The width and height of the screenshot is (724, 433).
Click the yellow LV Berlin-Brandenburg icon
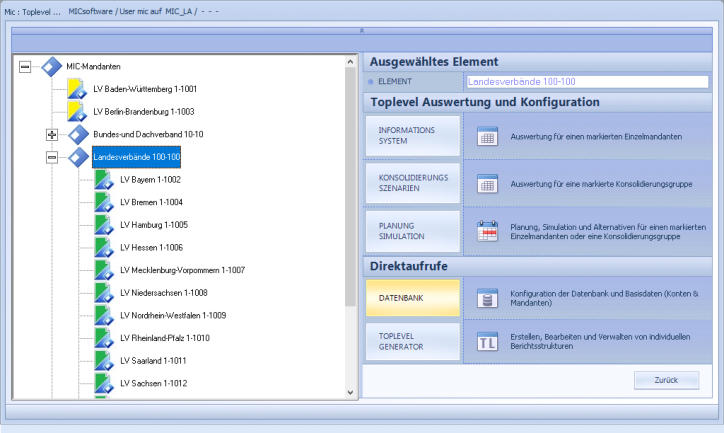point(79,111)
